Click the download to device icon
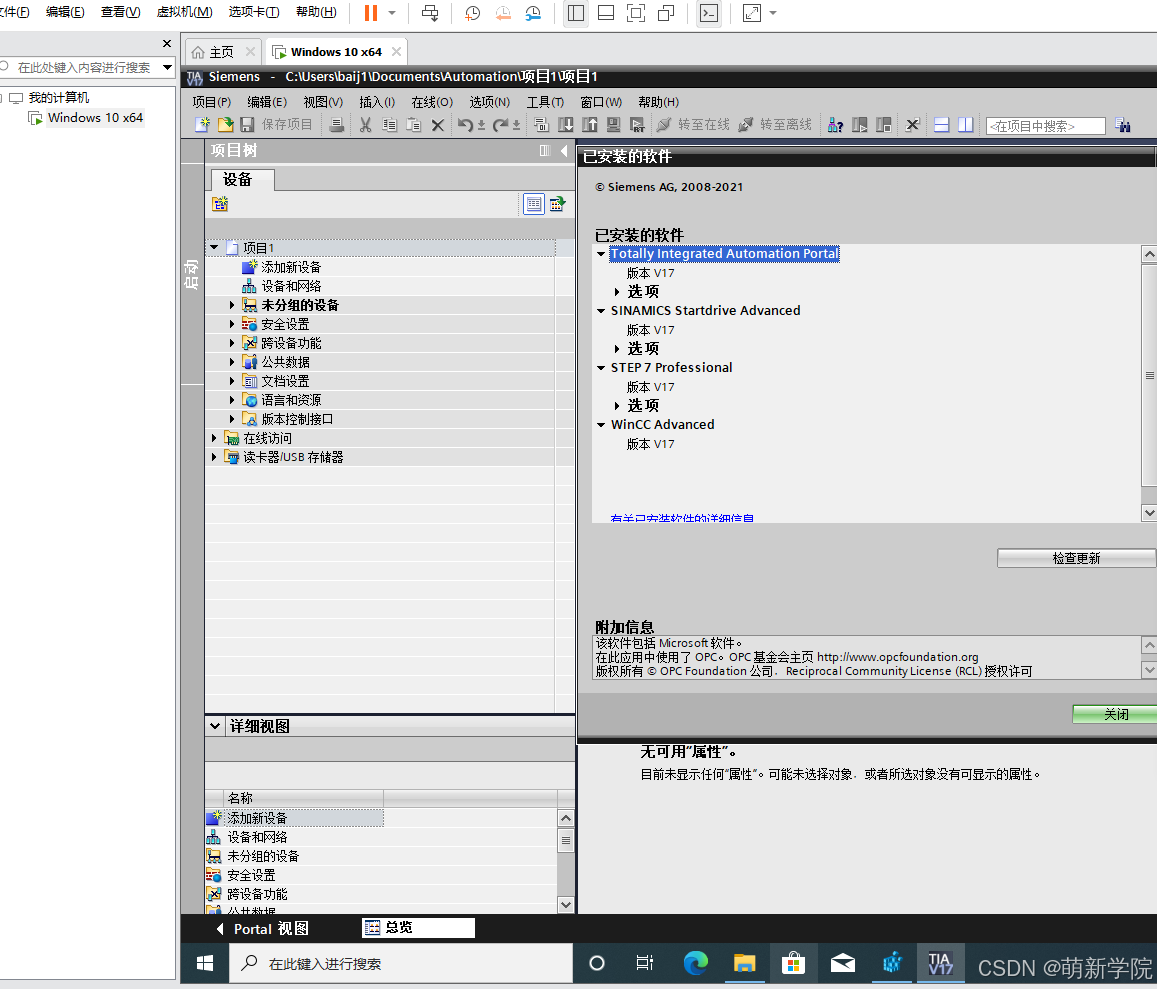The height and width of the screenshot is (989, 1157). point(566,125)
